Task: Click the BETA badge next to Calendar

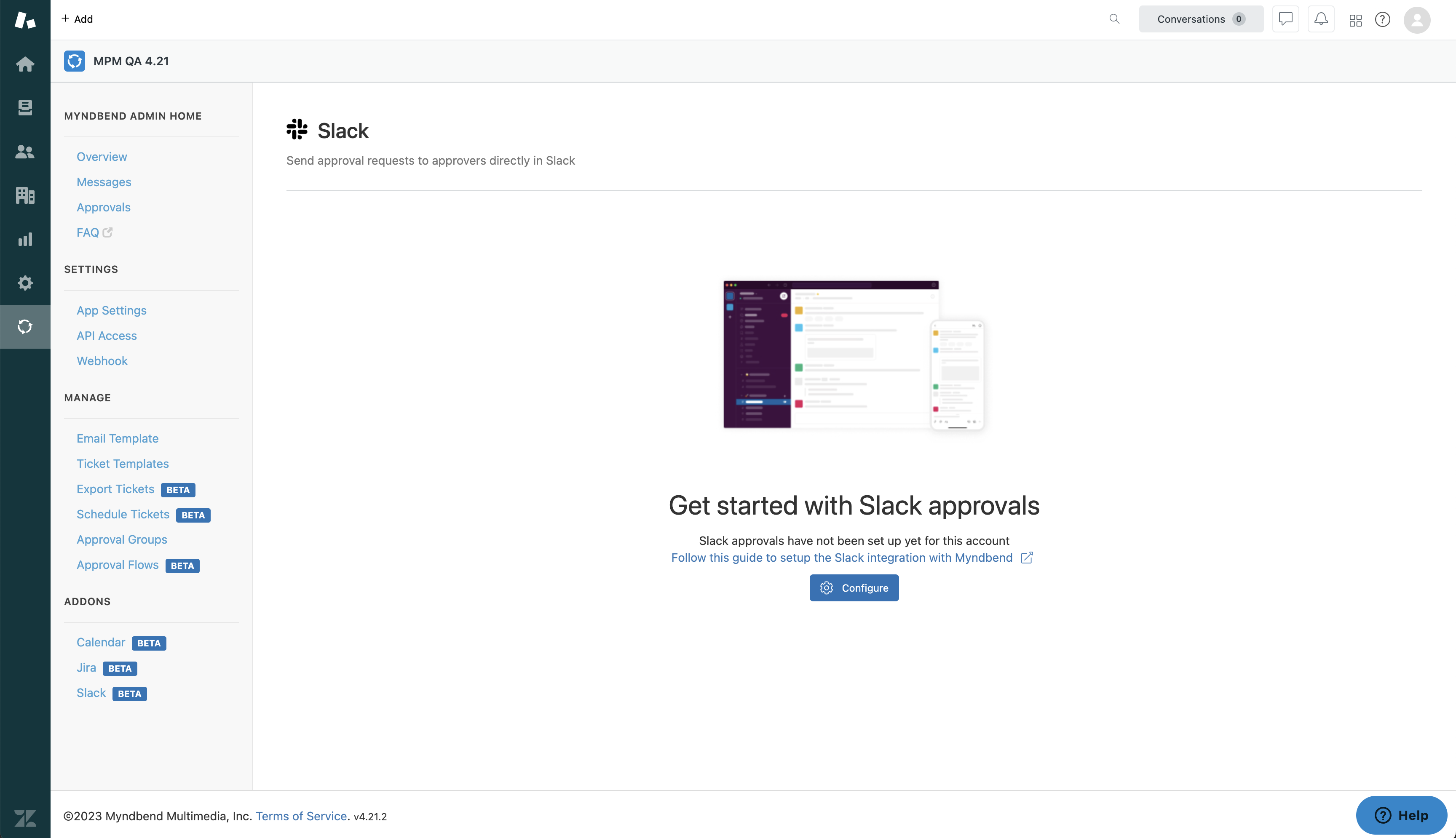Action: pos(149,643)
